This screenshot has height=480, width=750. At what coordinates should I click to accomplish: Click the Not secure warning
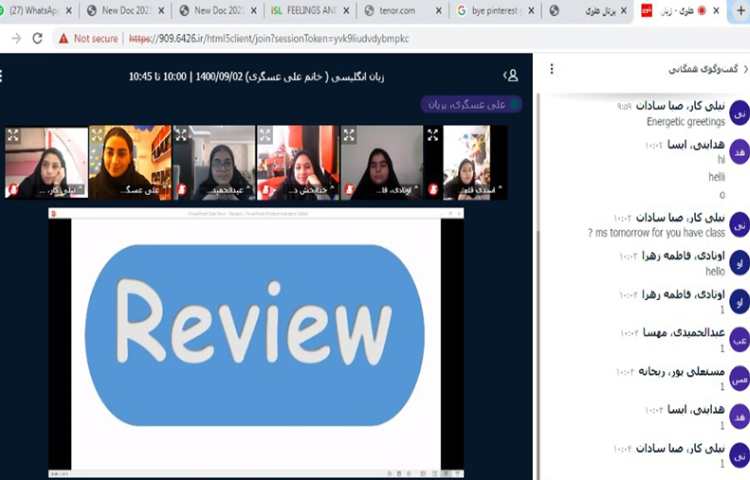point(88,39)
